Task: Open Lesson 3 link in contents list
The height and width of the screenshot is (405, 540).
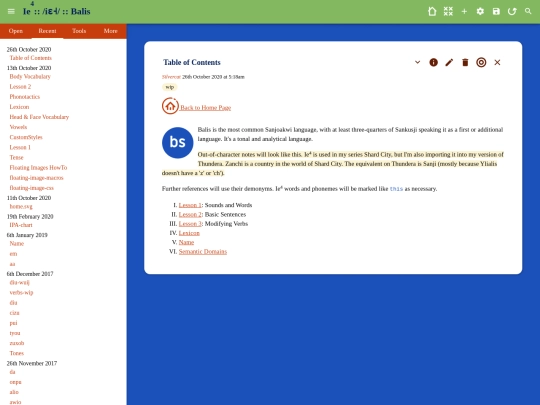Action: click(190, 224)
